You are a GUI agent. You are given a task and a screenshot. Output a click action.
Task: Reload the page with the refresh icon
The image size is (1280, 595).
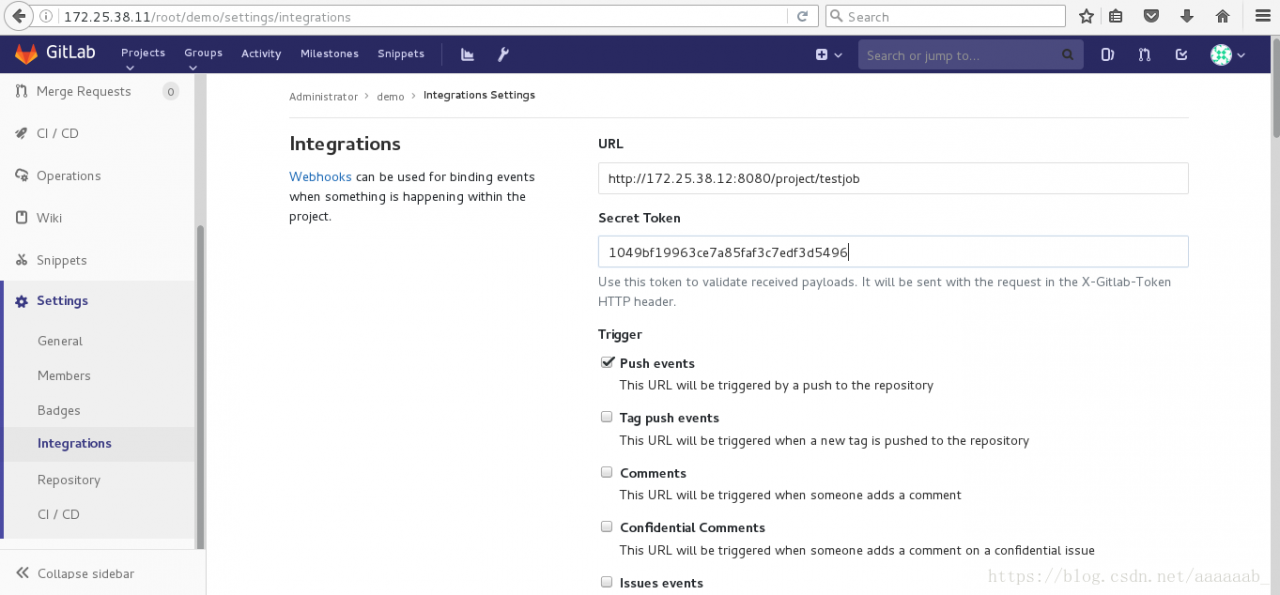[802, 16]
